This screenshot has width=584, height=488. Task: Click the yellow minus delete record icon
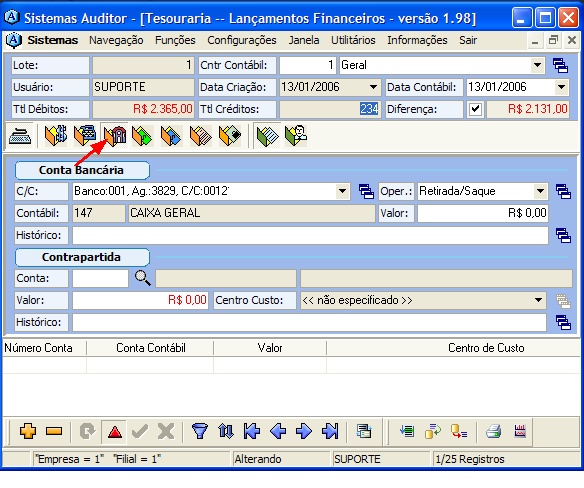pyautogui.click(x=54, y=431)
